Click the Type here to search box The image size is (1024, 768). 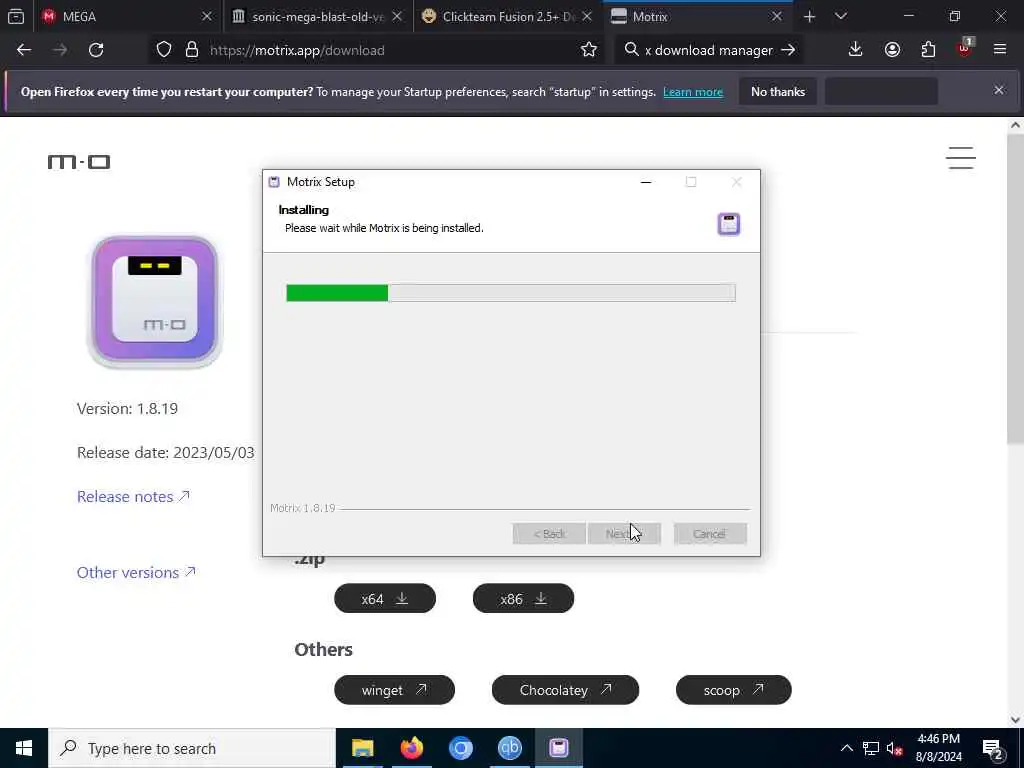pyautogui.click(x=192, y=748)
